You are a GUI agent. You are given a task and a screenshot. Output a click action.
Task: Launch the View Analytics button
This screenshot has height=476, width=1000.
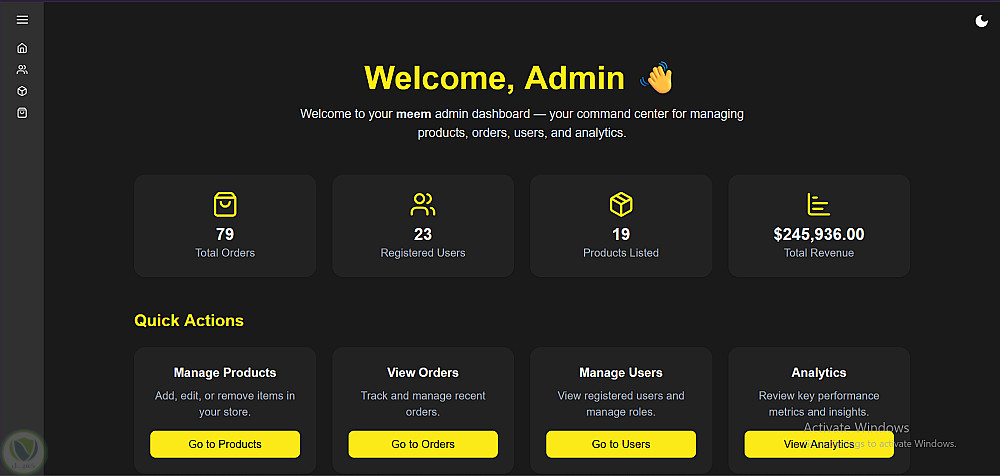819,444
